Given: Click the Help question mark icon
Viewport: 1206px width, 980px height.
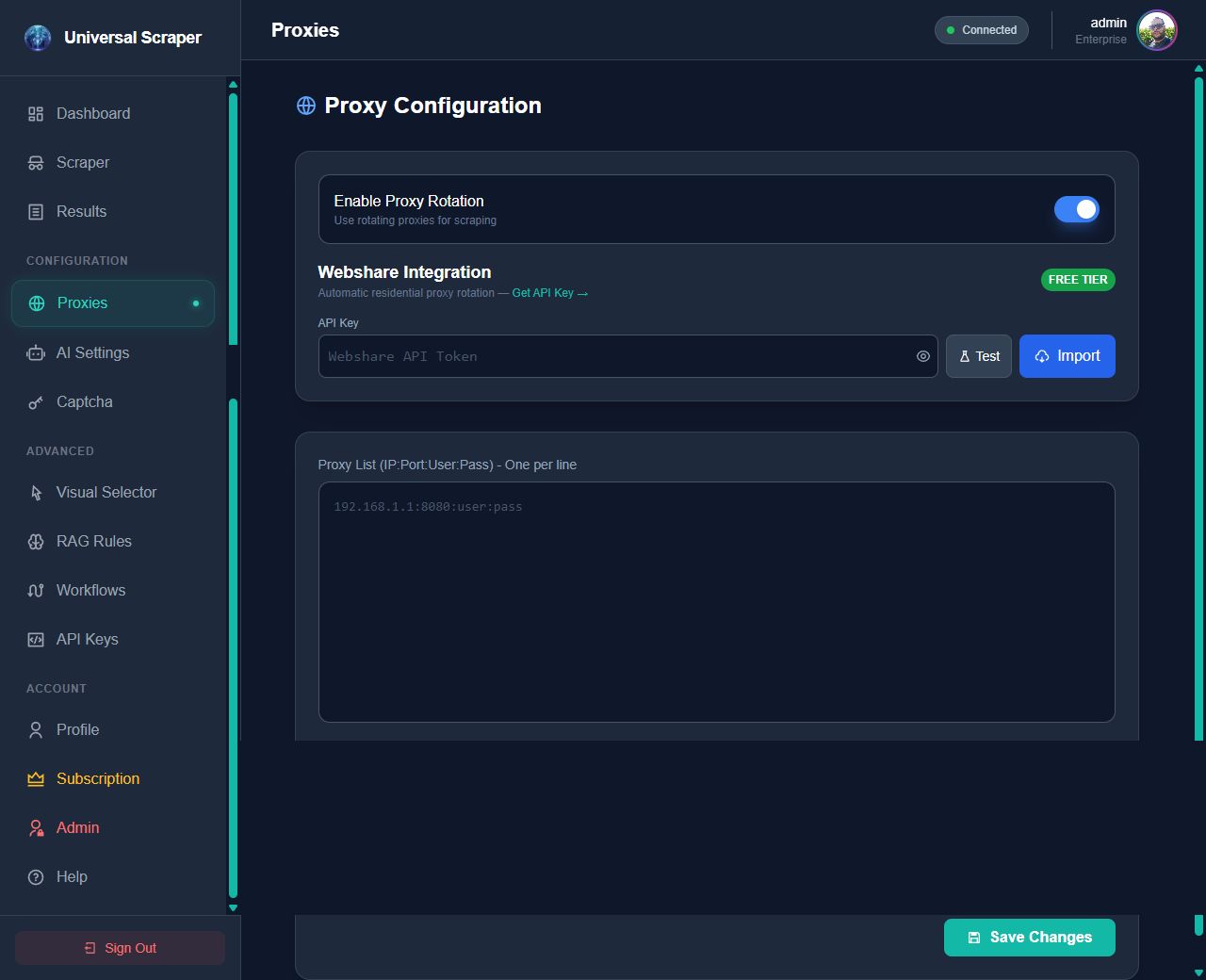Looking at the screenshot, I should tap(36, 877).
